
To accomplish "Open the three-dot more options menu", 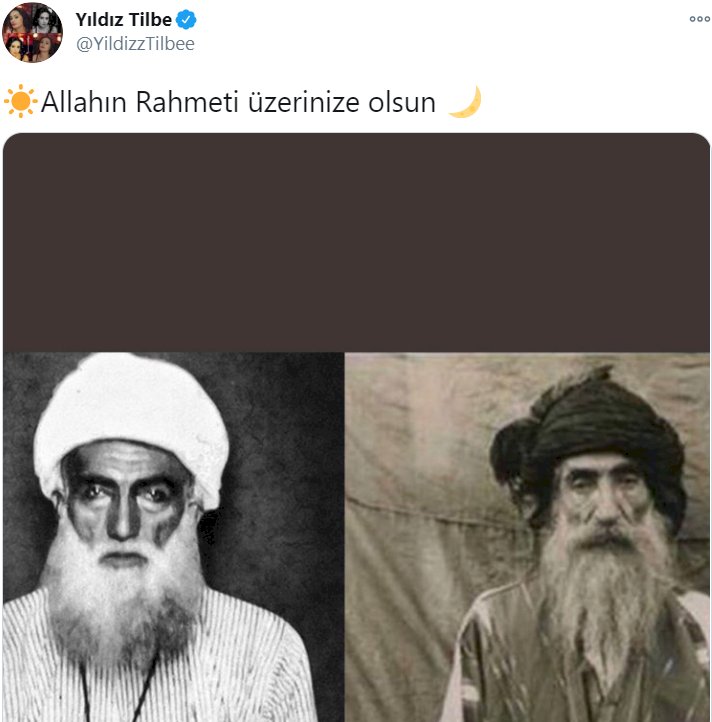I will [699, 19].
